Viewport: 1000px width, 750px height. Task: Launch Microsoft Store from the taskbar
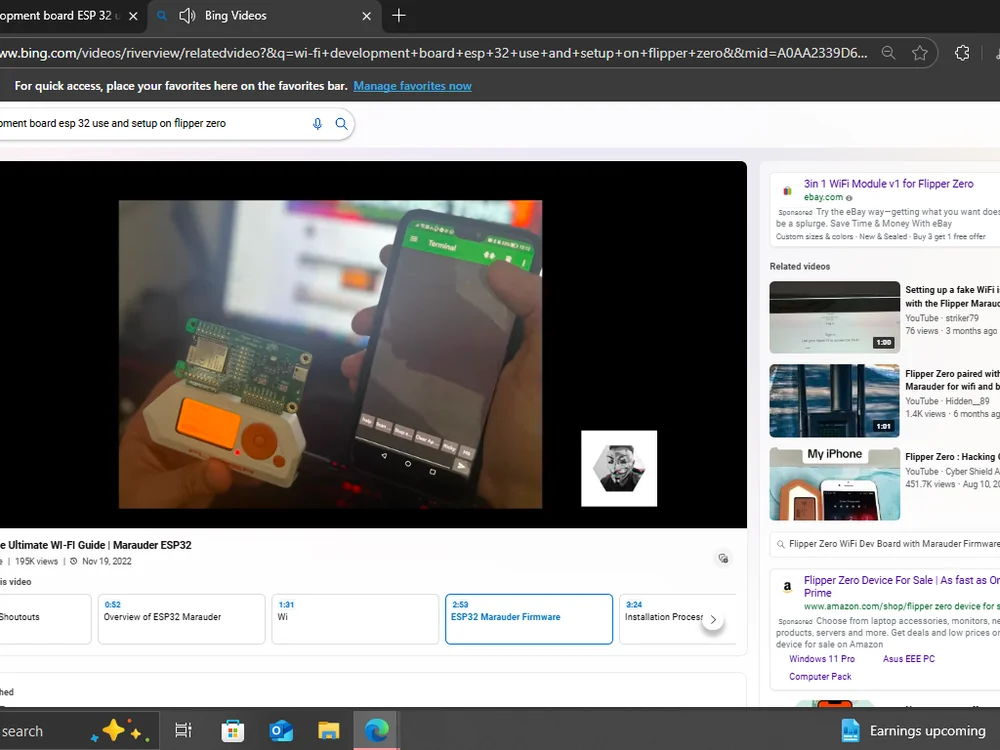point(232,731)
